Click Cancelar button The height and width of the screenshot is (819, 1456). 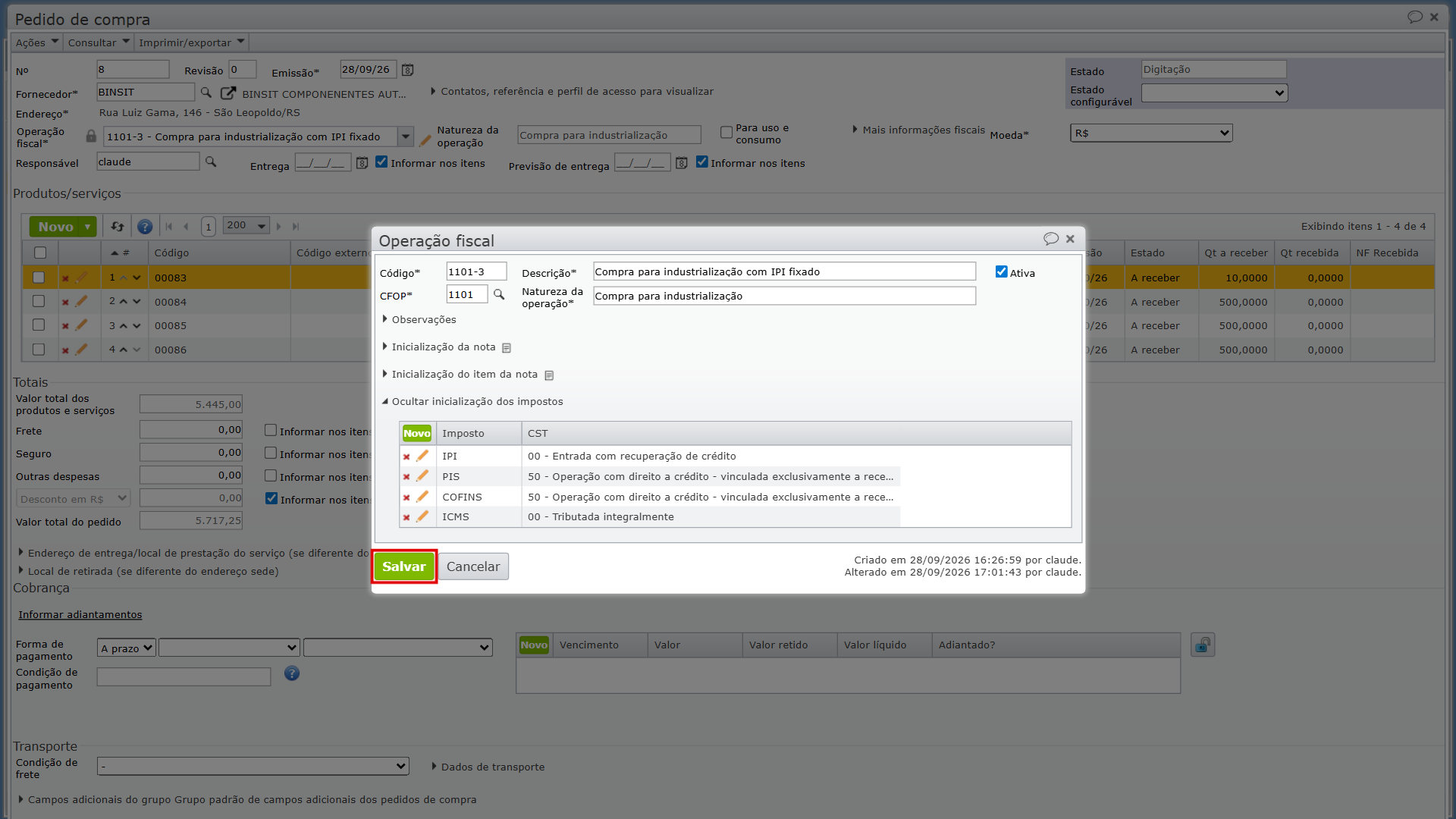click(473, 566)
